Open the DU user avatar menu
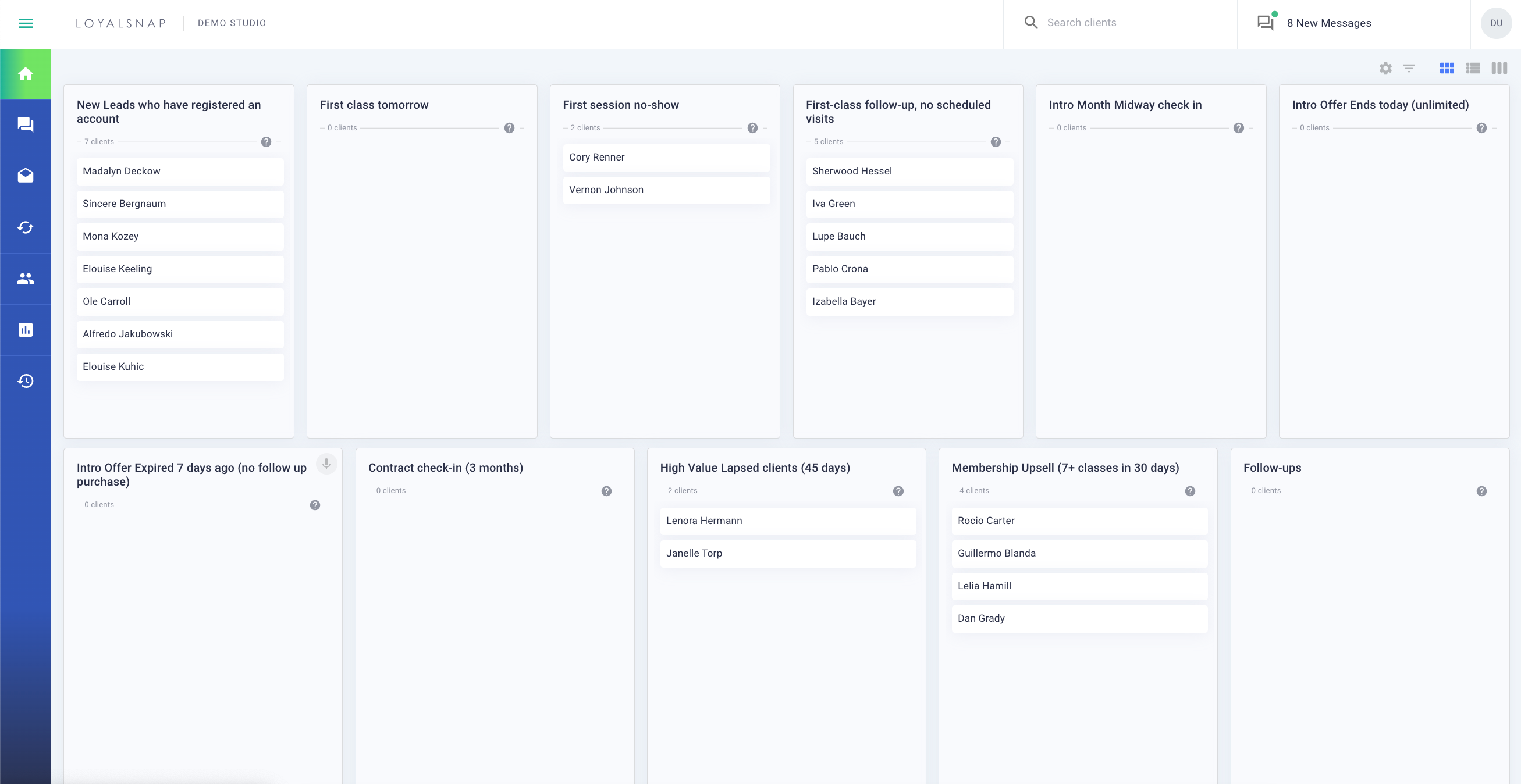 point(1496,23)
